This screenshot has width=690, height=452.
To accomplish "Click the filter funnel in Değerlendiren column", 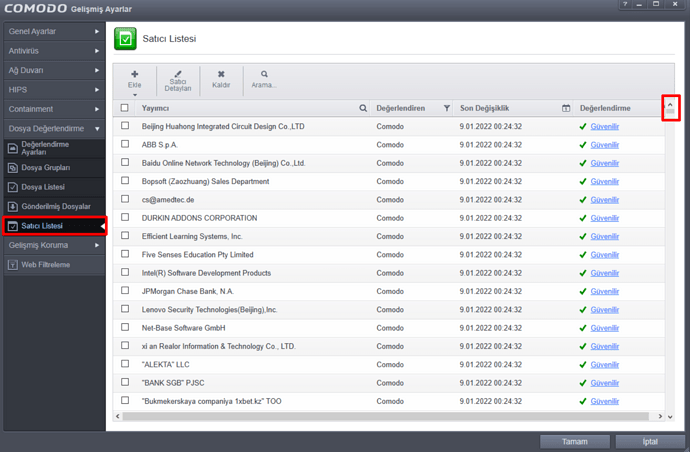I will coord(446,108).
